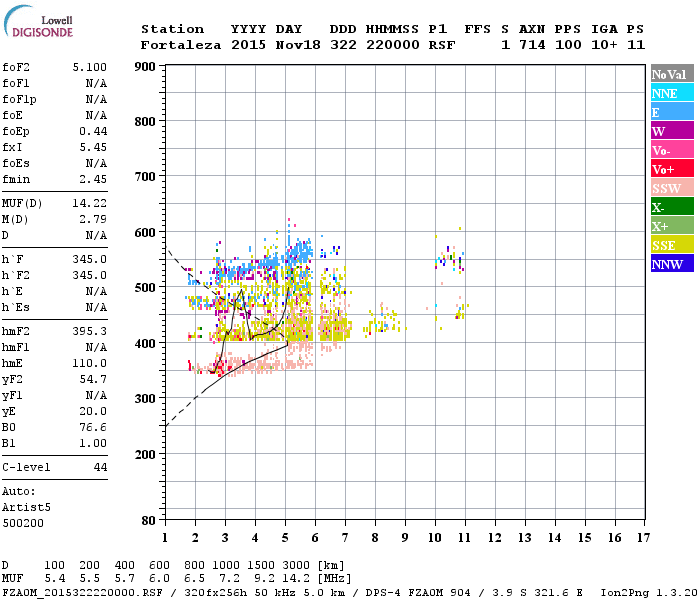Click the yE value 20.0
The image size is (700, 600).
93,412
